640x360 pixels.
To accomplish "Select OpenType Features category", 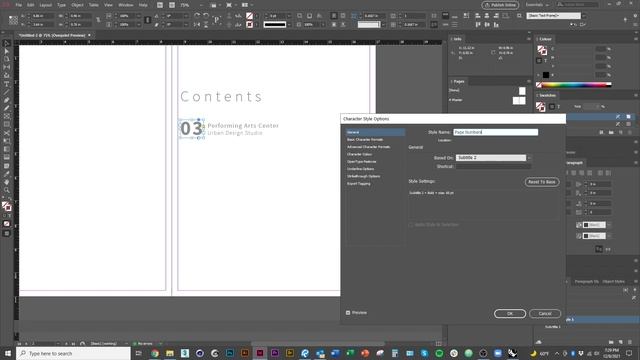I will [362, 162].
